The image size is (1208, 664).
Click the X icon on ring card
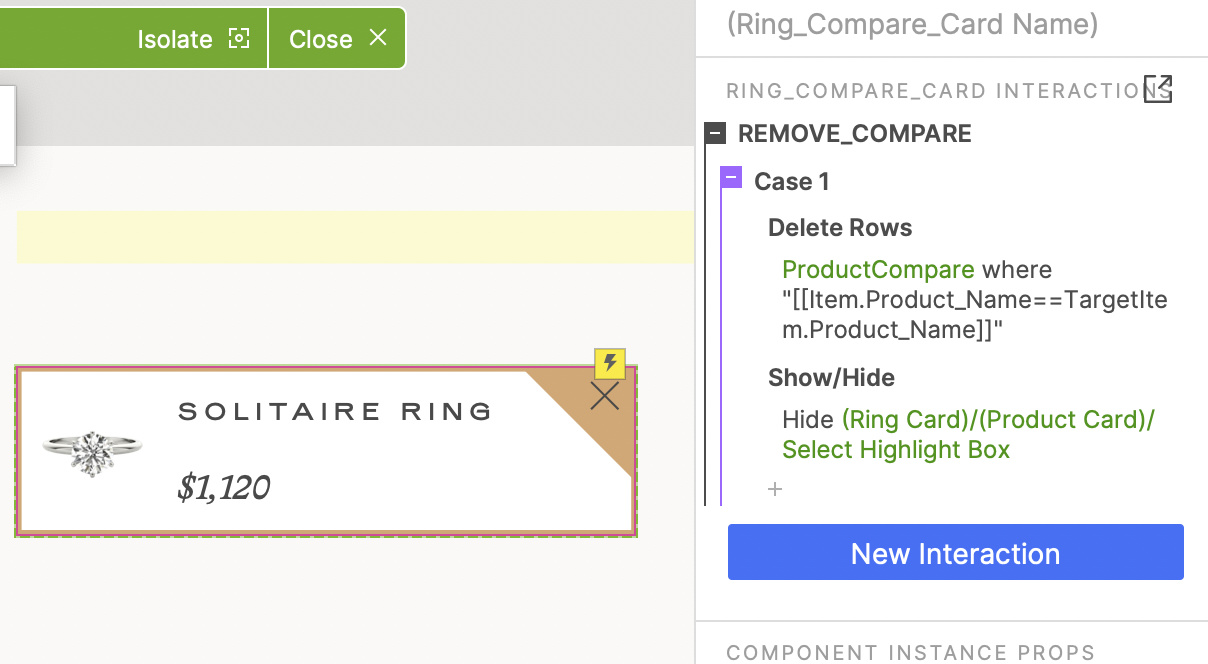[x=605, y=397]
